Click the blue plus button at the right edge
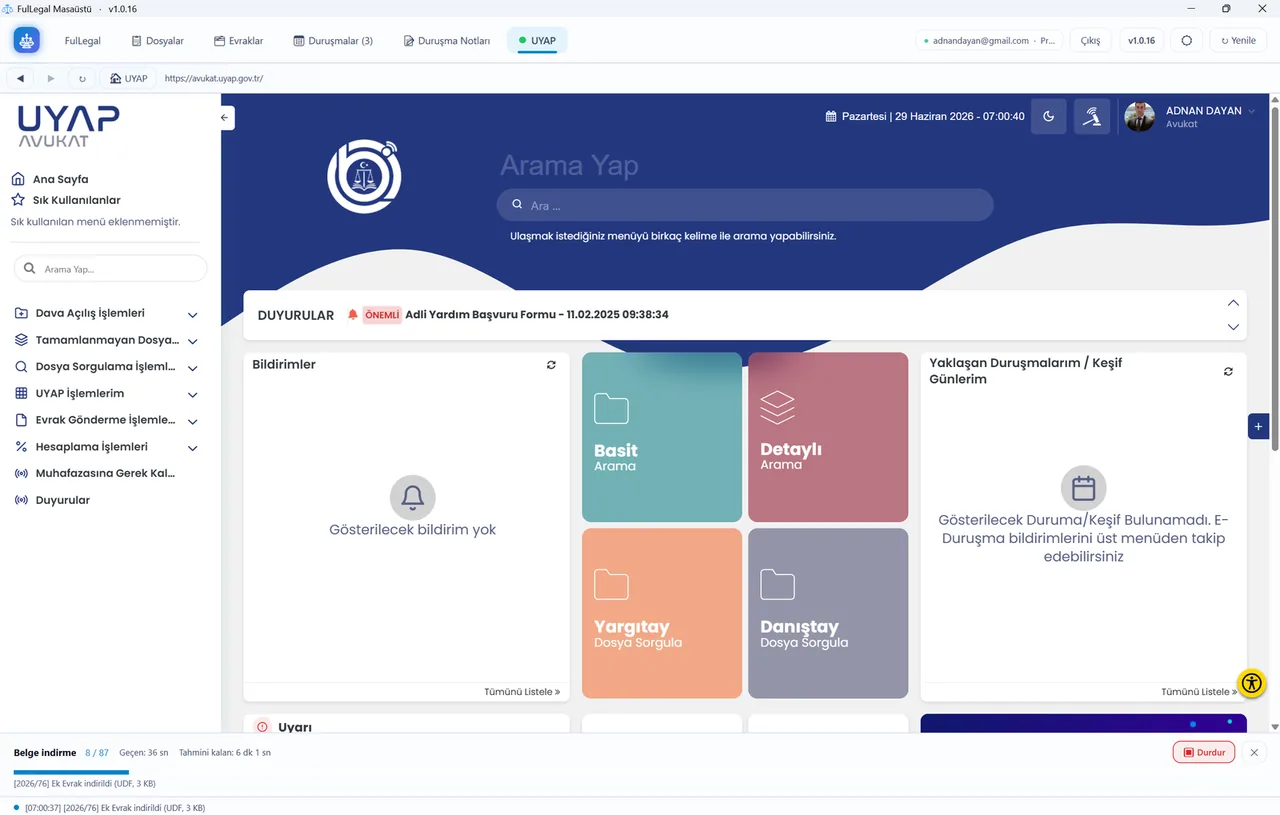This screenshot has height=815, width=1280. point(1258,426)
